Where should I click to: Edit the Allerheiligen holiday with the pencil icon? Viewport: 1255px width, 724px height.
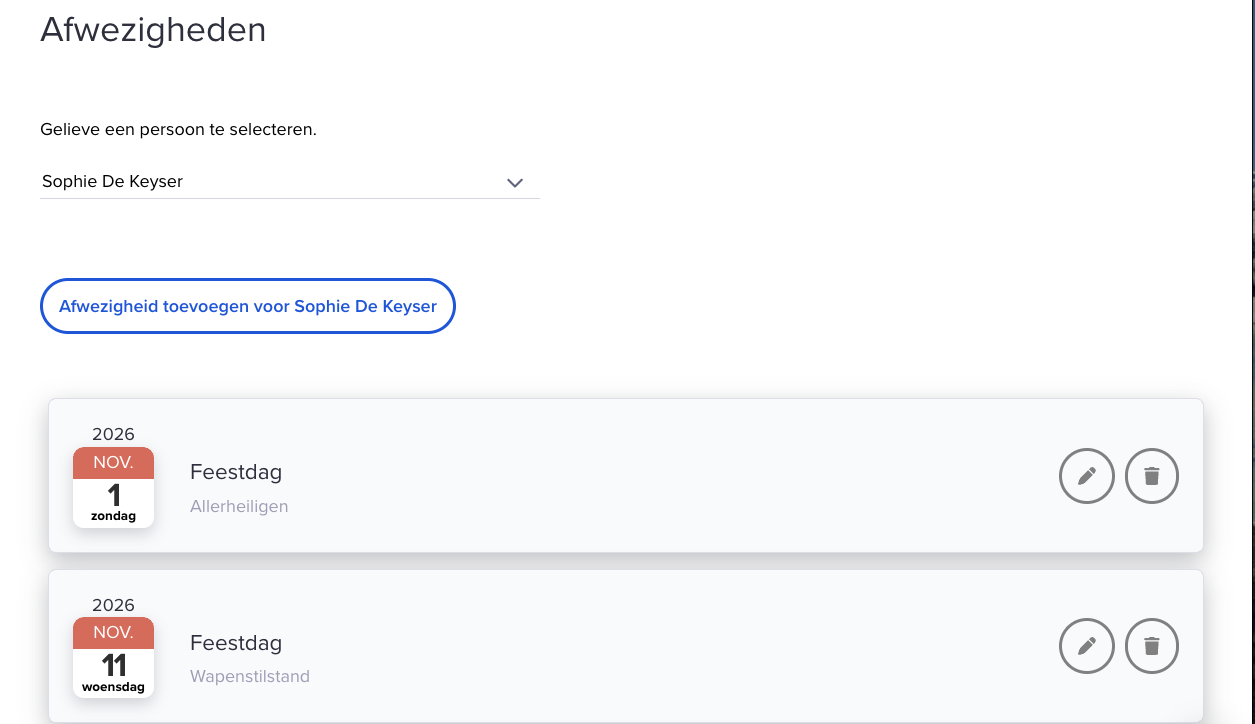tap(1087, 476)
